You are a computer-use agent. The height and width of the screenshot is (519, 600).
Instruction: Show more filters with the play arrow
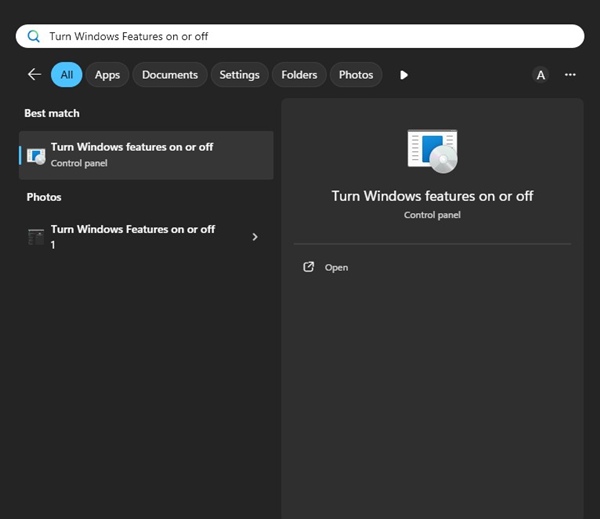click(404, 75)
